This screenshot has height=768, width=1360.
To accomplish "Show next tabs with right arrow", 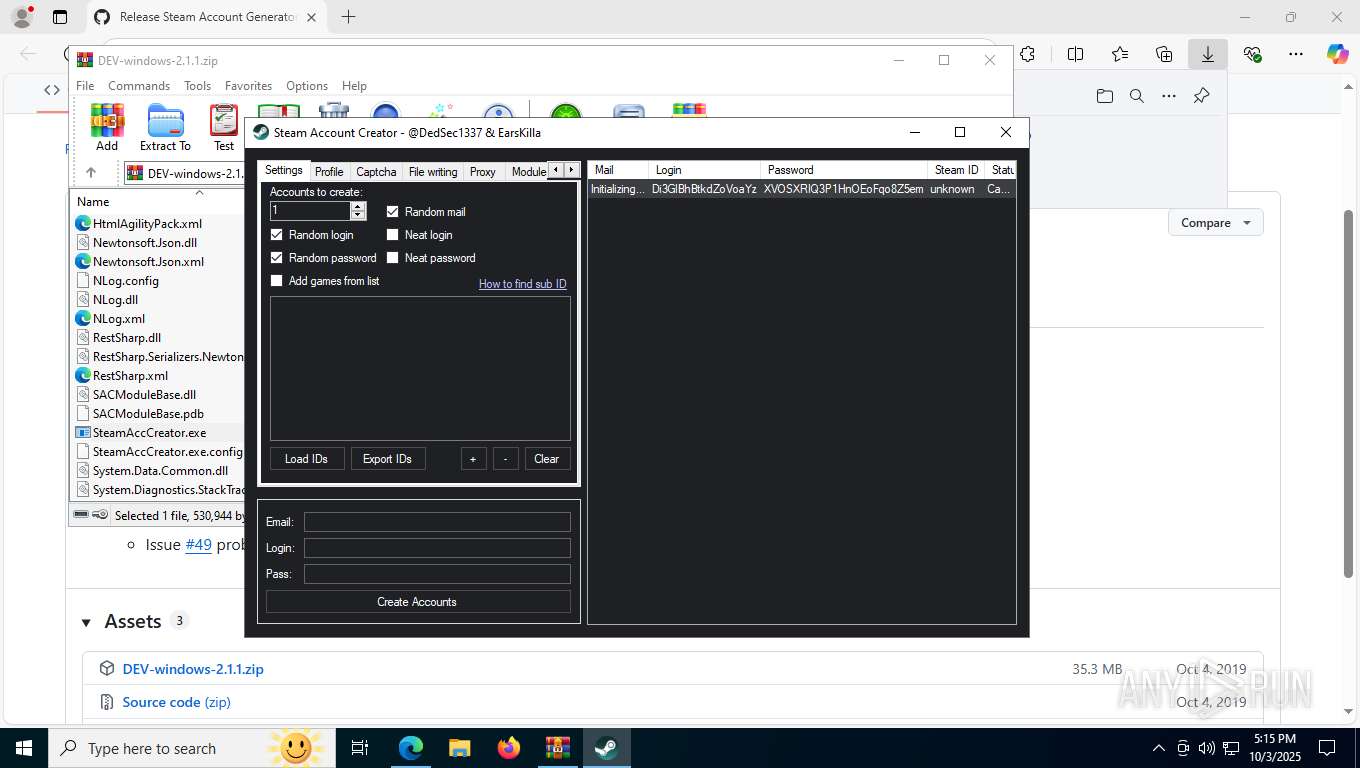I will coord(571,170).
